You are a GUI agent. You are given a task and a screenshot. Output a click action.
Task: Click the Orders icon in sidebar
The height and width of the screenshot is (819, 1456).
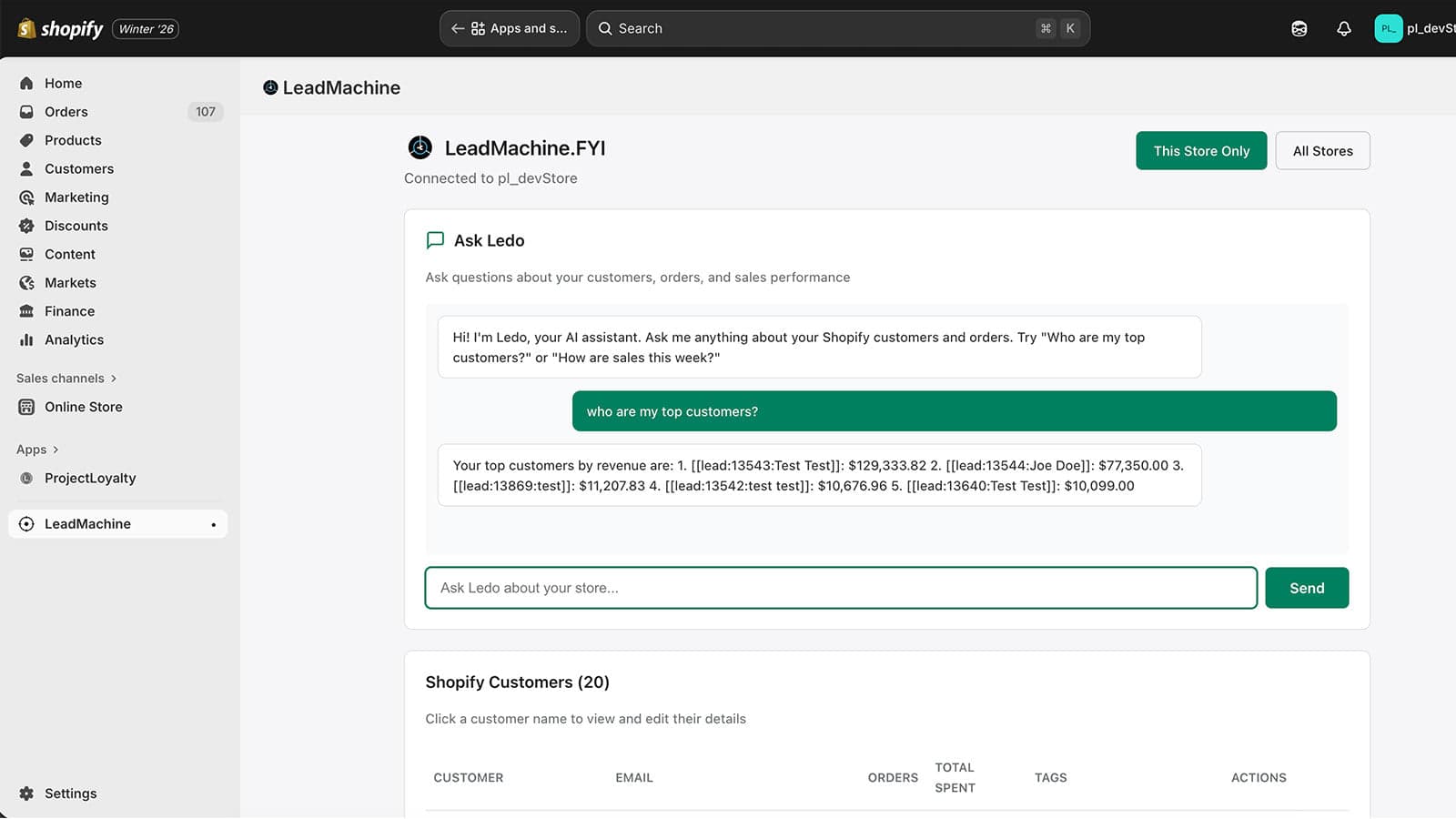tap(26, 112)
